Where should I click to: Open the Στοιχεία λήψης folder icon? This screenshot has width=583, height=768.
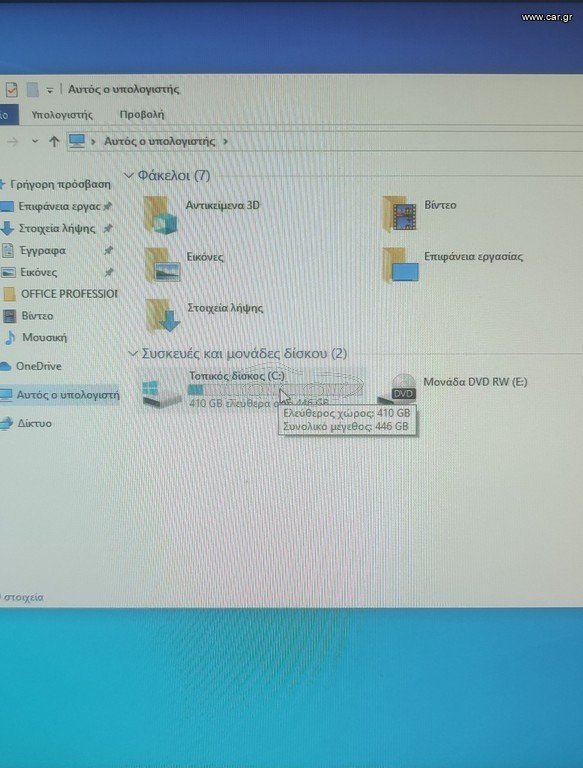163,315
